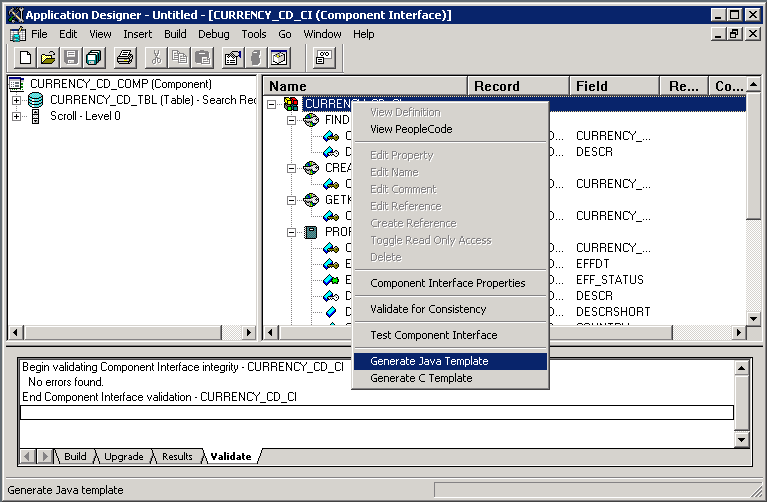Expand the CURRENCY_CD_TBL table node
767x502 pixels.
(x=17, y=100)
